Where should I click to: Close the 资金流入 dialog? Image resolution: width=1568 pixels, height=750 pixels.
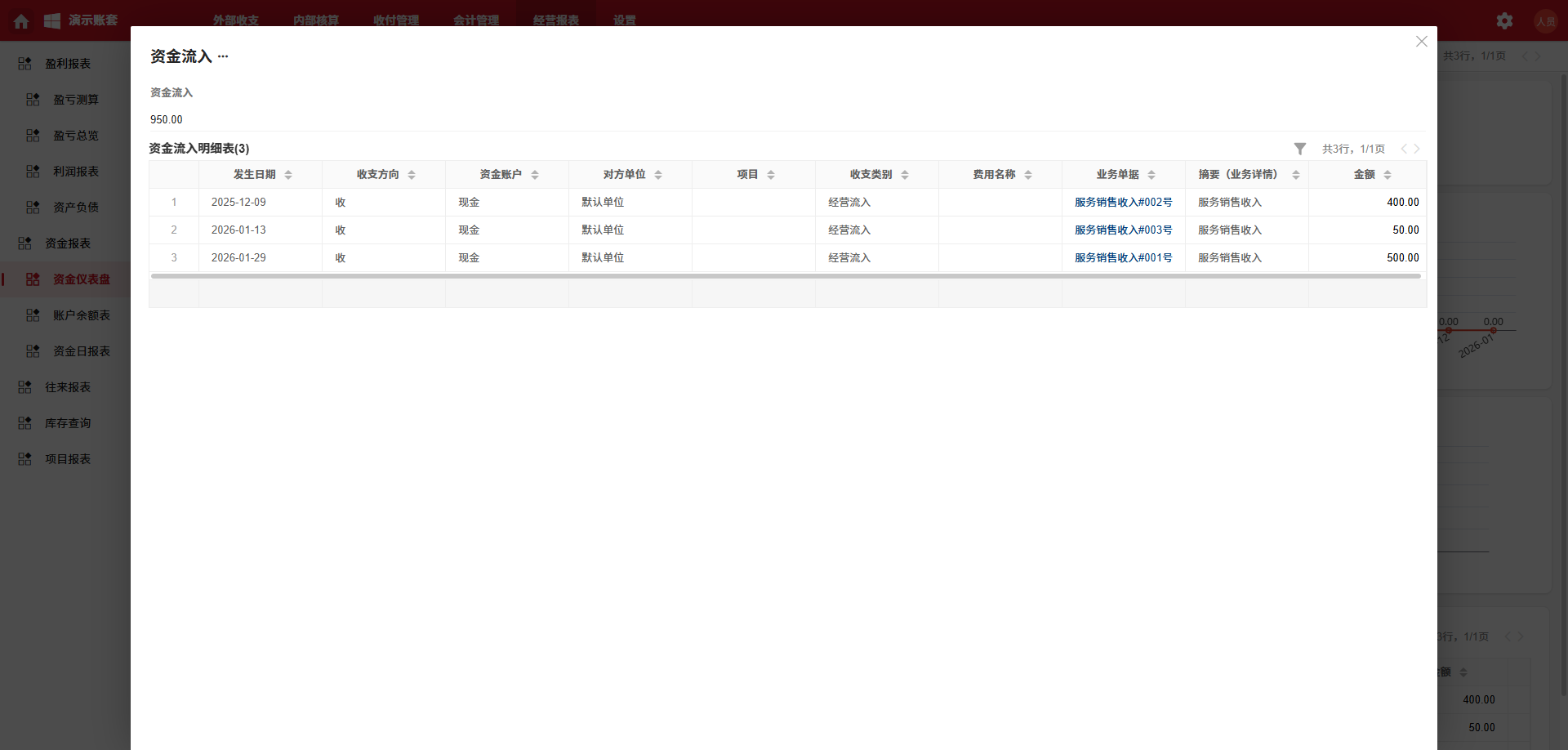1421,42
